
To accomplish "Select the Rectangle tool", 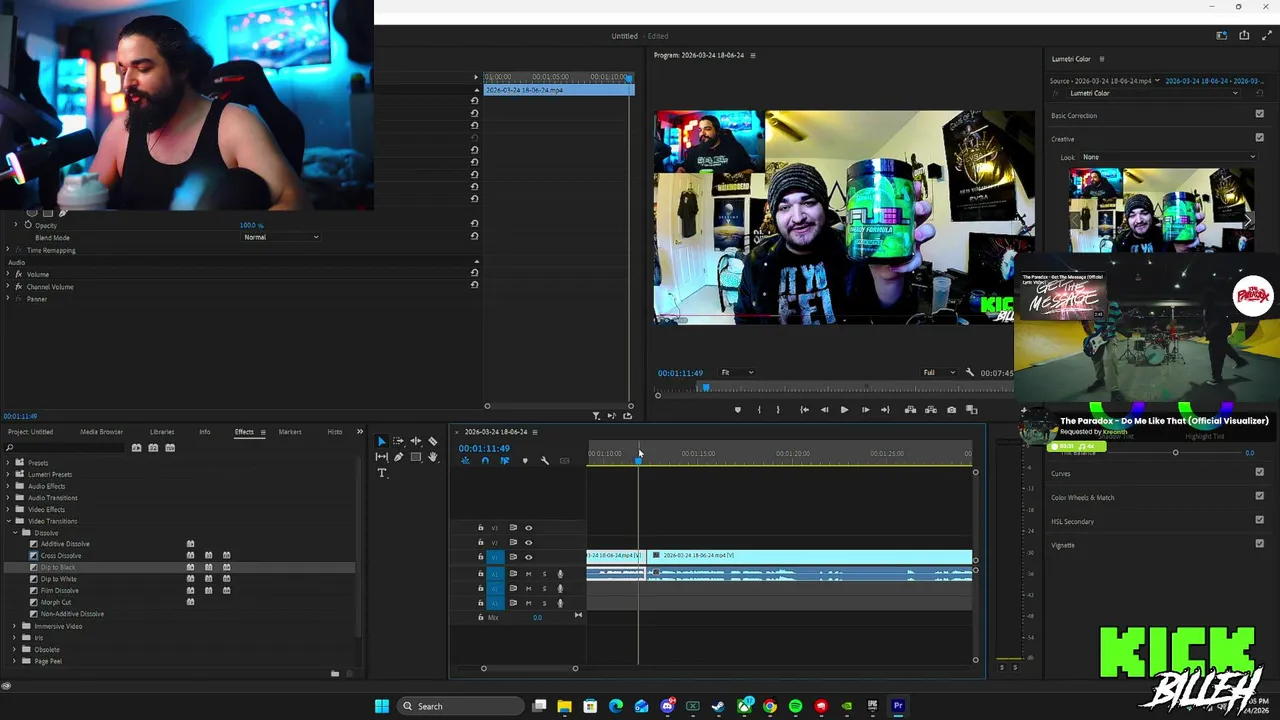I will click(x=416, y=457).
